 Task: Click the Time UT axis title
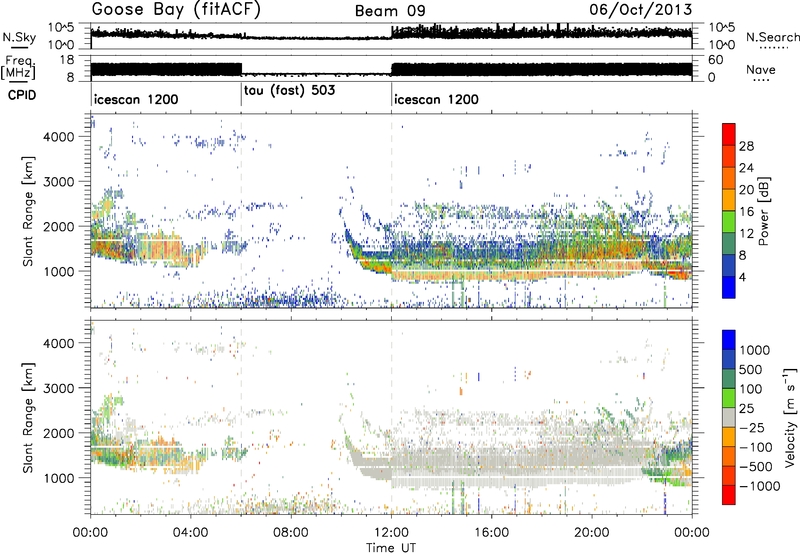(391, 547)
